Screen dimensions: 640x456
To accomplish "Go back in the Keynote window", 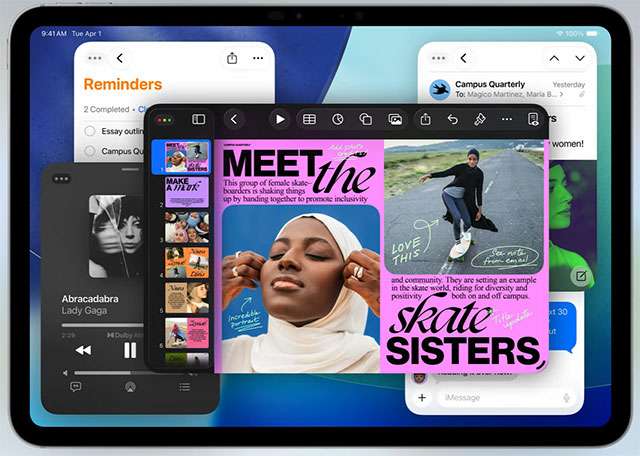I will (234, 119).
